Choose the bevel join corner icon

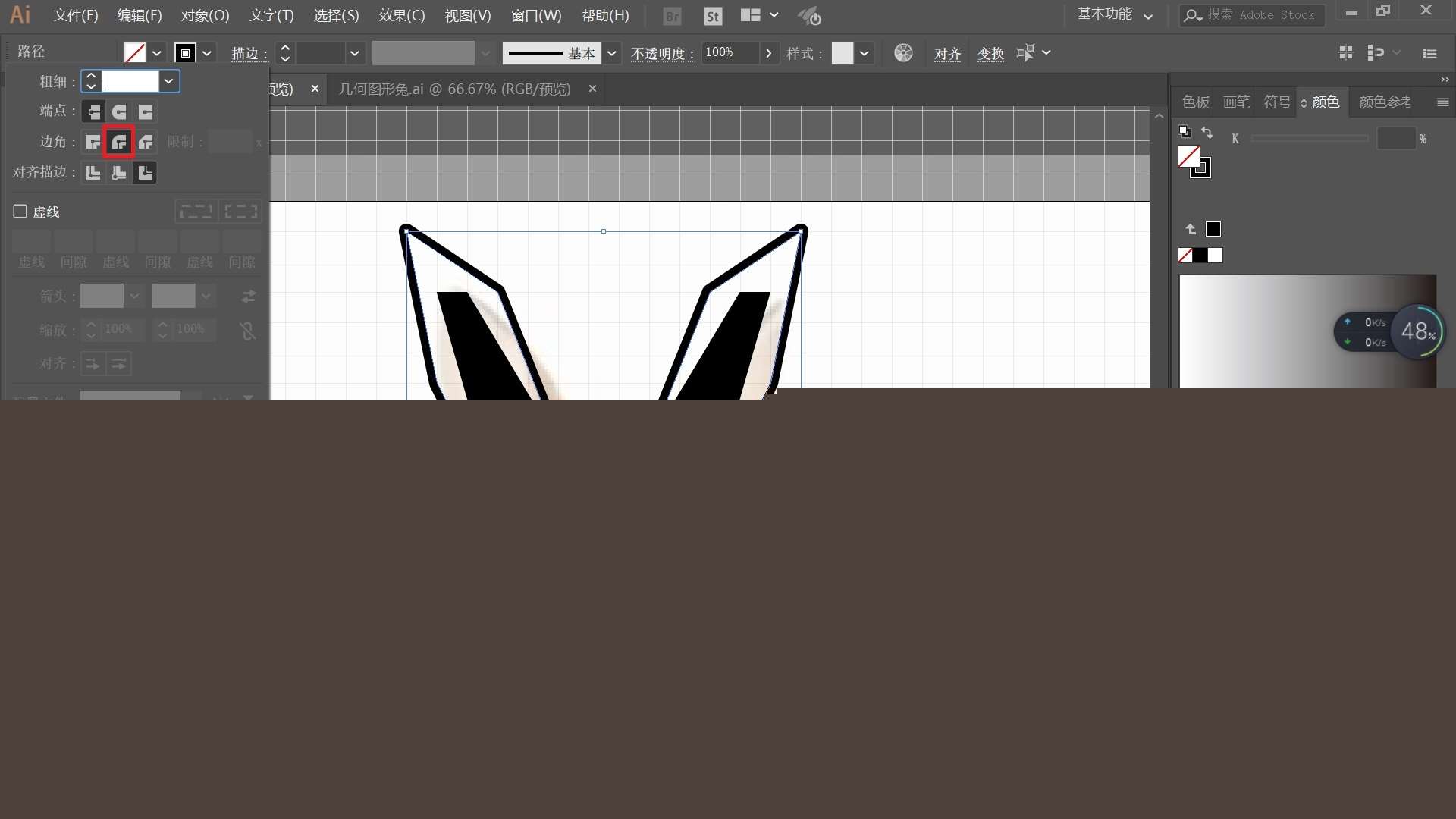[x=146, y=142]
